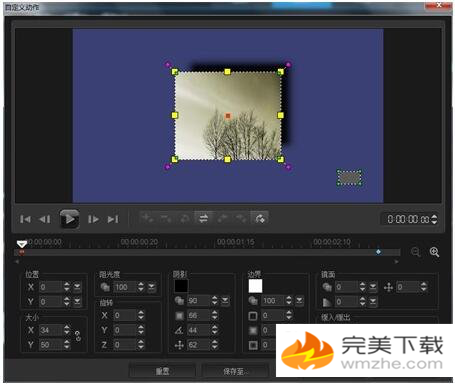This screenshot has height=385, width=455.
Task: Click the reset button left of 保存至
Action: pyautogui.click(x=162, y=371)
